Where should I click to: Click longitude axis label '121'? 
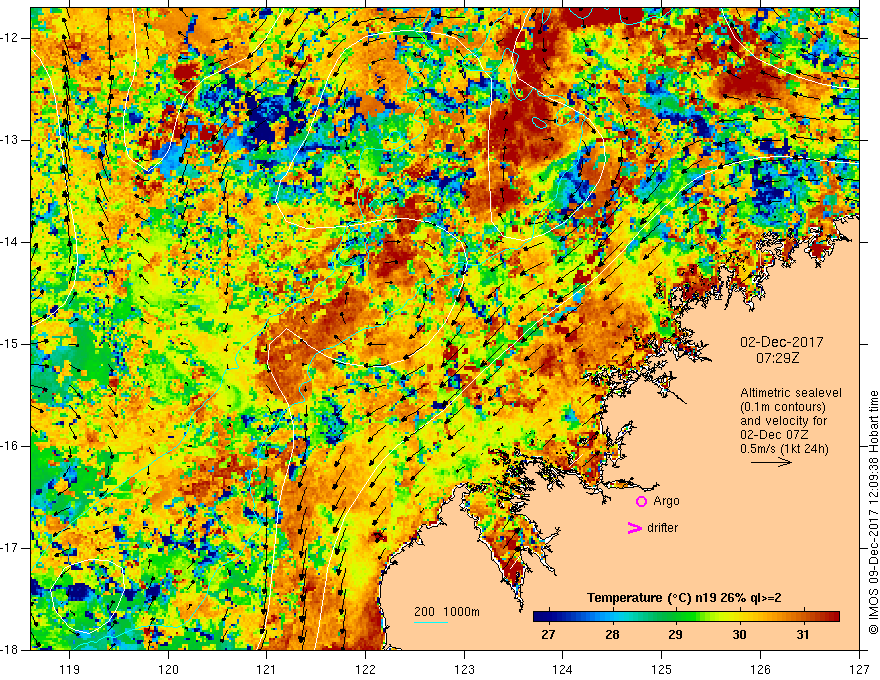[267, 669]
